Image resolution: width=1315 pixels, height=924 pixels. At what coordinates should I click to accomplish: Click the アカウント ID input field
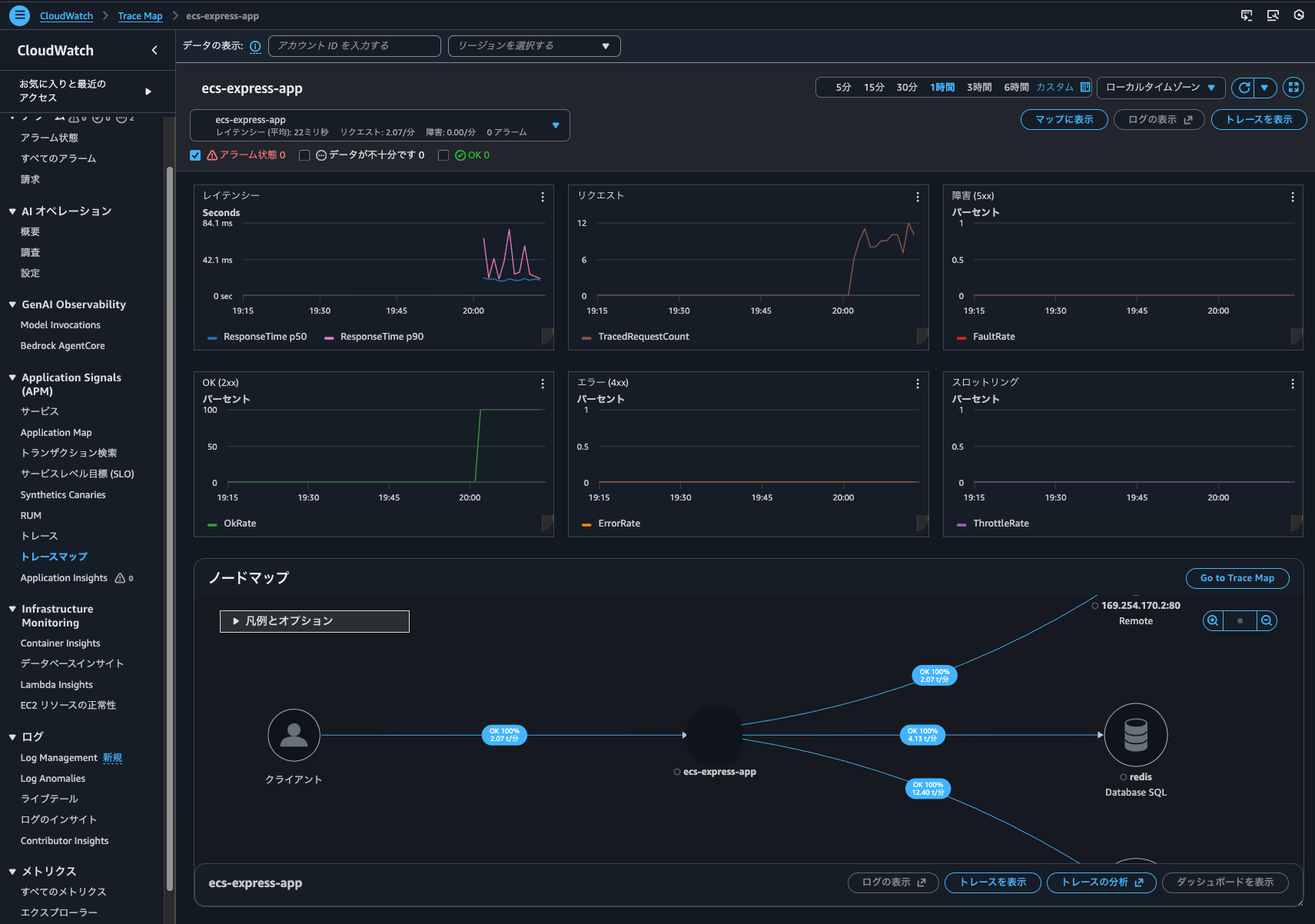pos(354,46)
